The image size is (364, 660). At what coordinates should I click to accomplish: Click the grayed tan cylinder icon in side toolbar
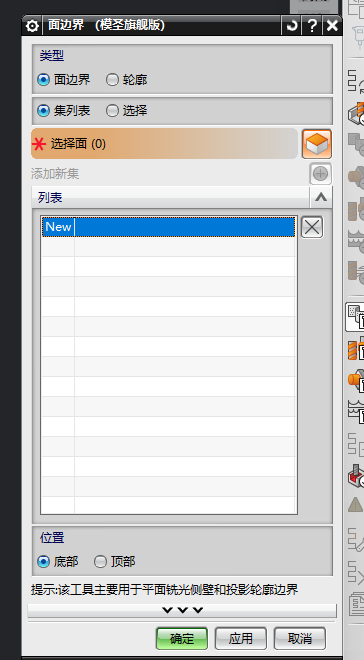pyautogui.click(x=356, y=176)
